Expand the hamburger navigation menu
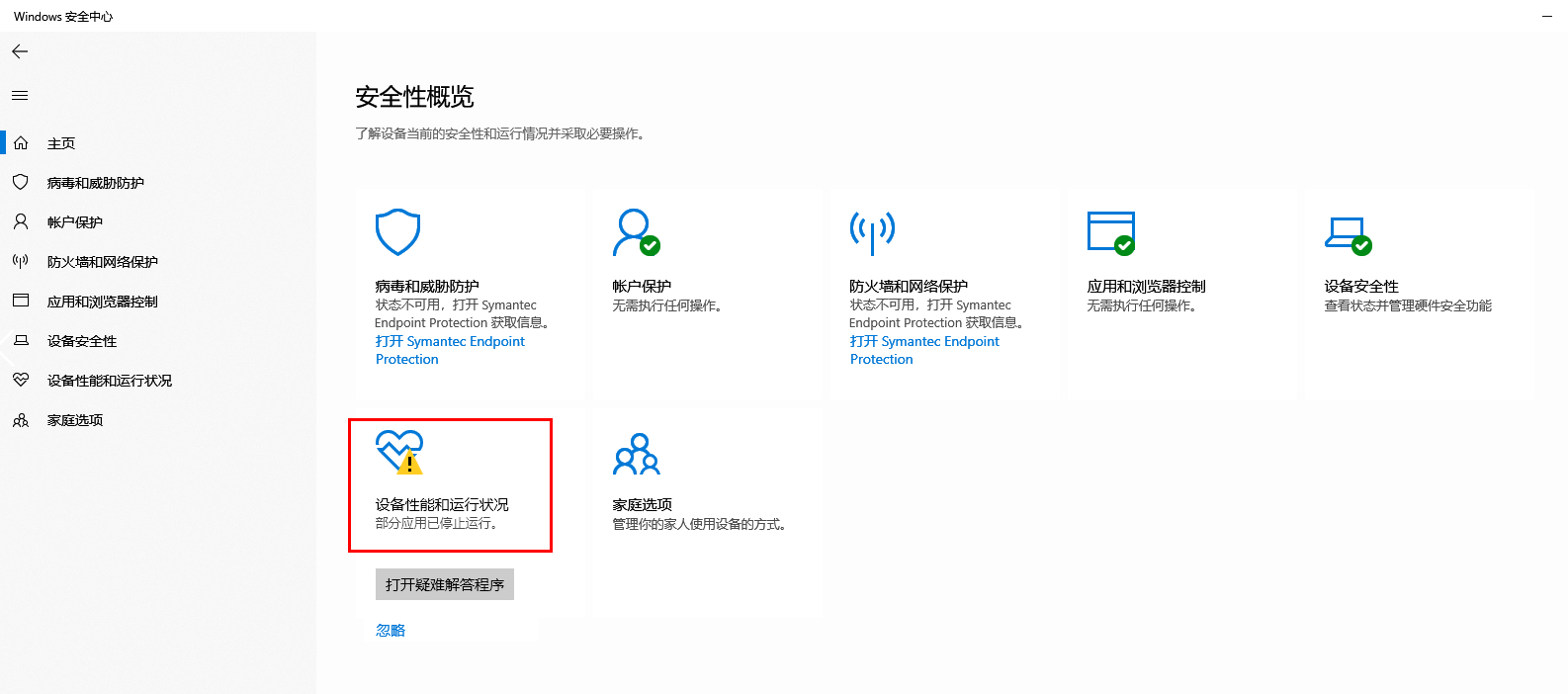The width and height of the screenshot is (1568, 694). (x=20, y=96)
